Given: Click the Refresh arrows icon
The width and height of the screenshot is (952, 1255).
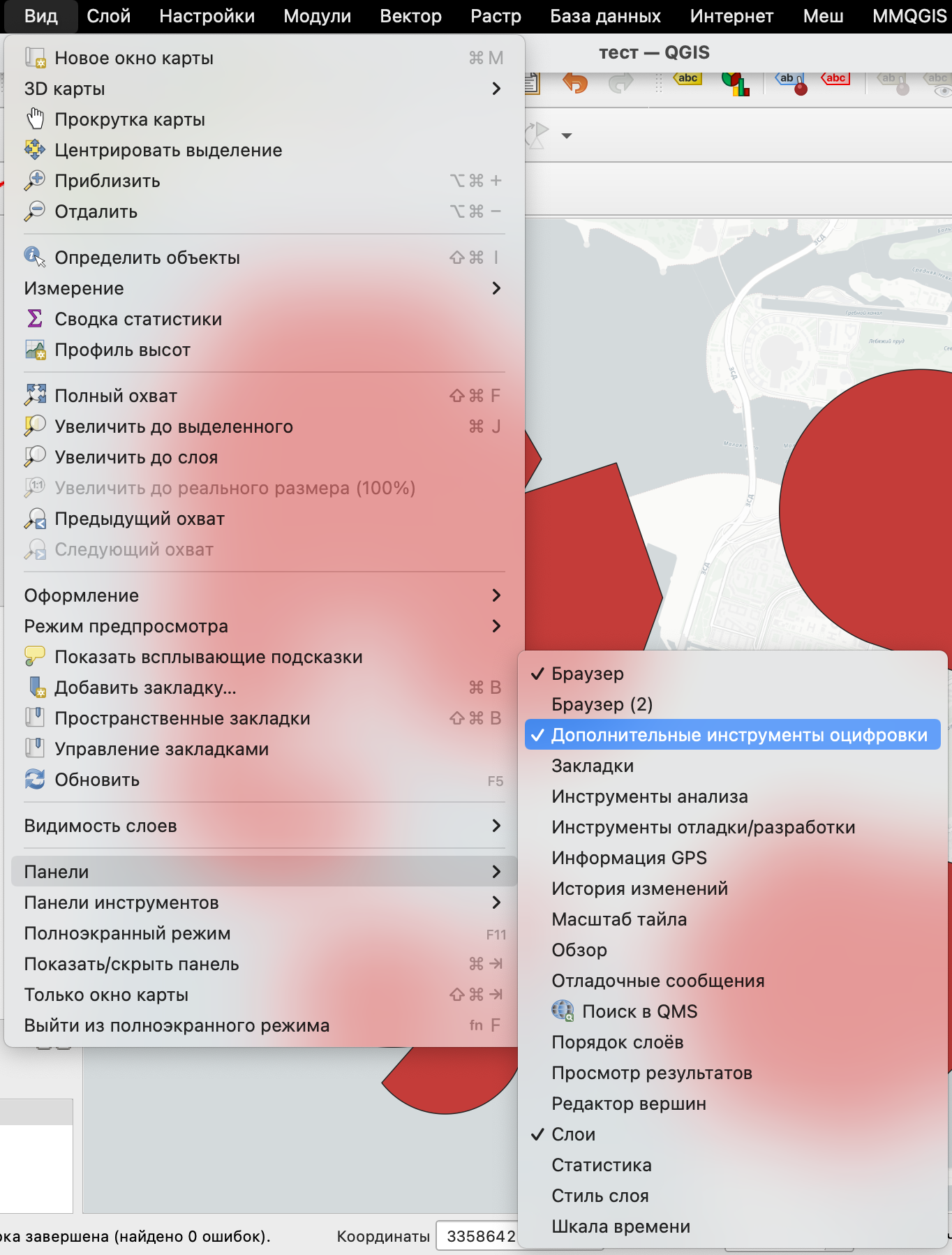Looking at the screenshot, I should (x=35, y=780).
